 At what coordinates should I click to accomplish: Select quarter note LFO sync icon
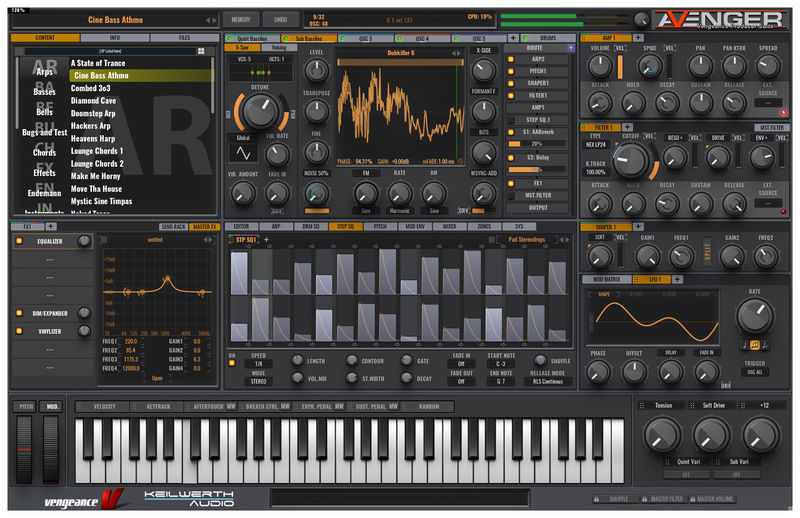[x=745, y=345]
